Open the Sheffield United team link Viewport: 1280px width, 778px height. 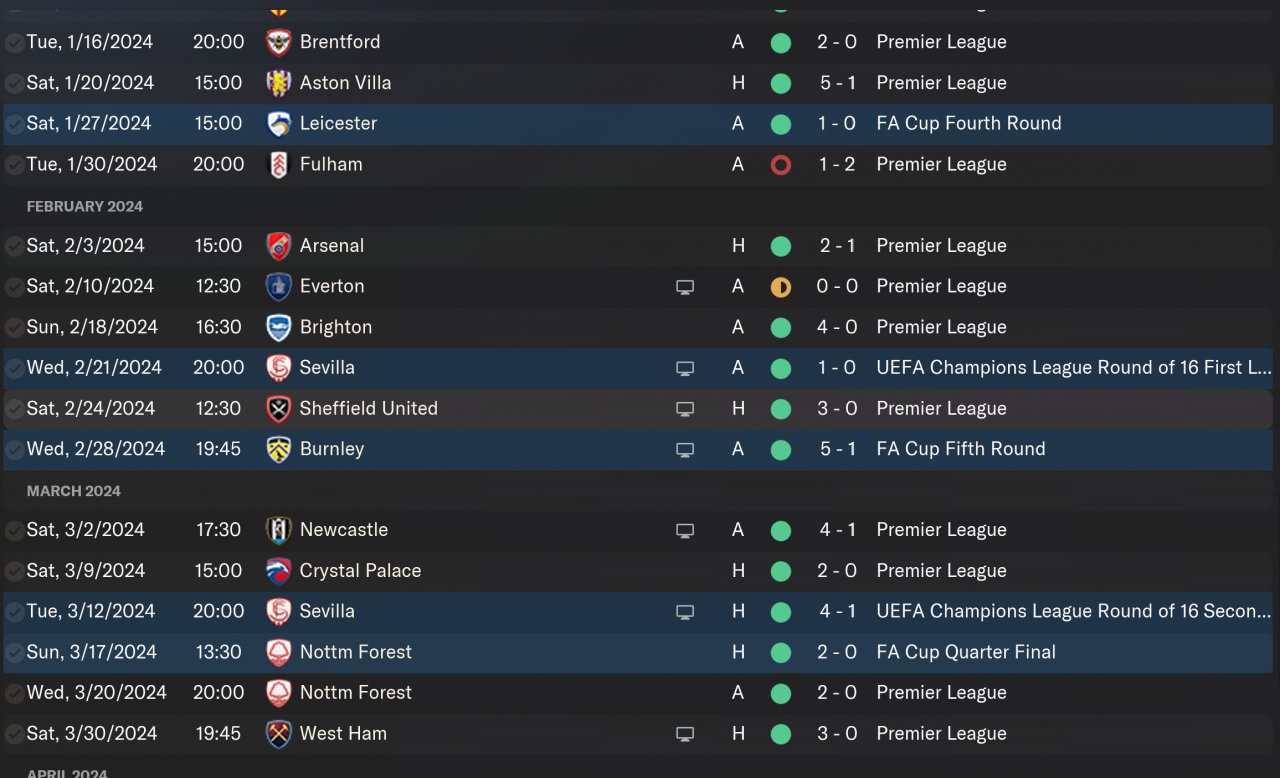[x=368, y=409]
